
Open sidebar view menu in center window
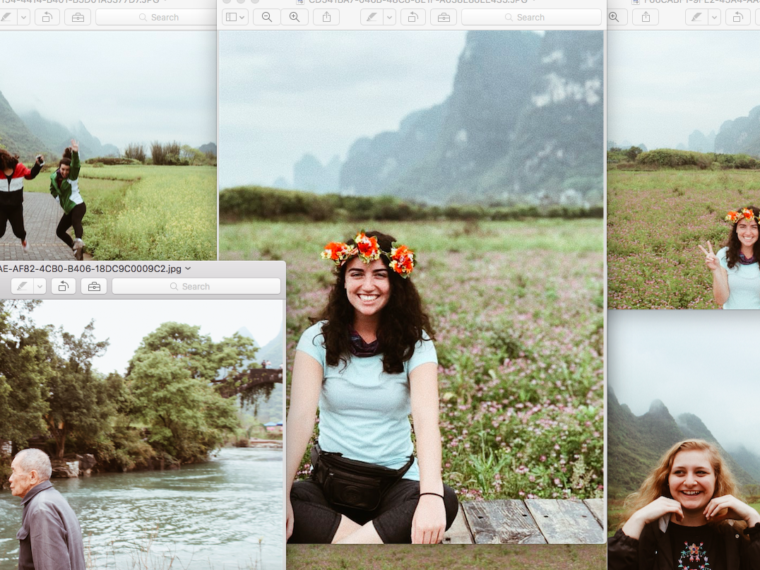[235, 17]
